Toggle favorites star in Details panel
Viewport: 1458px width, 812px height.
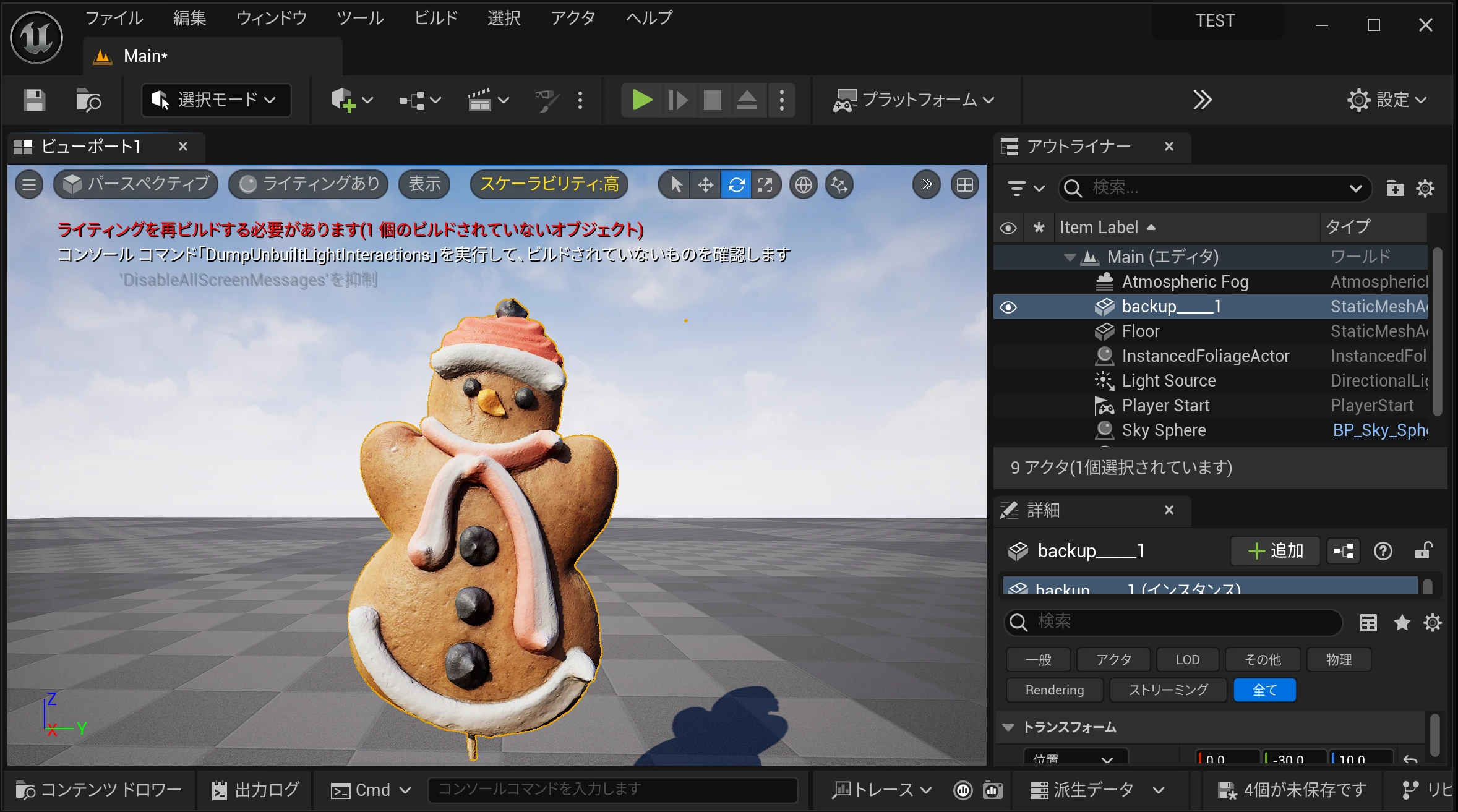[1402, 623]
